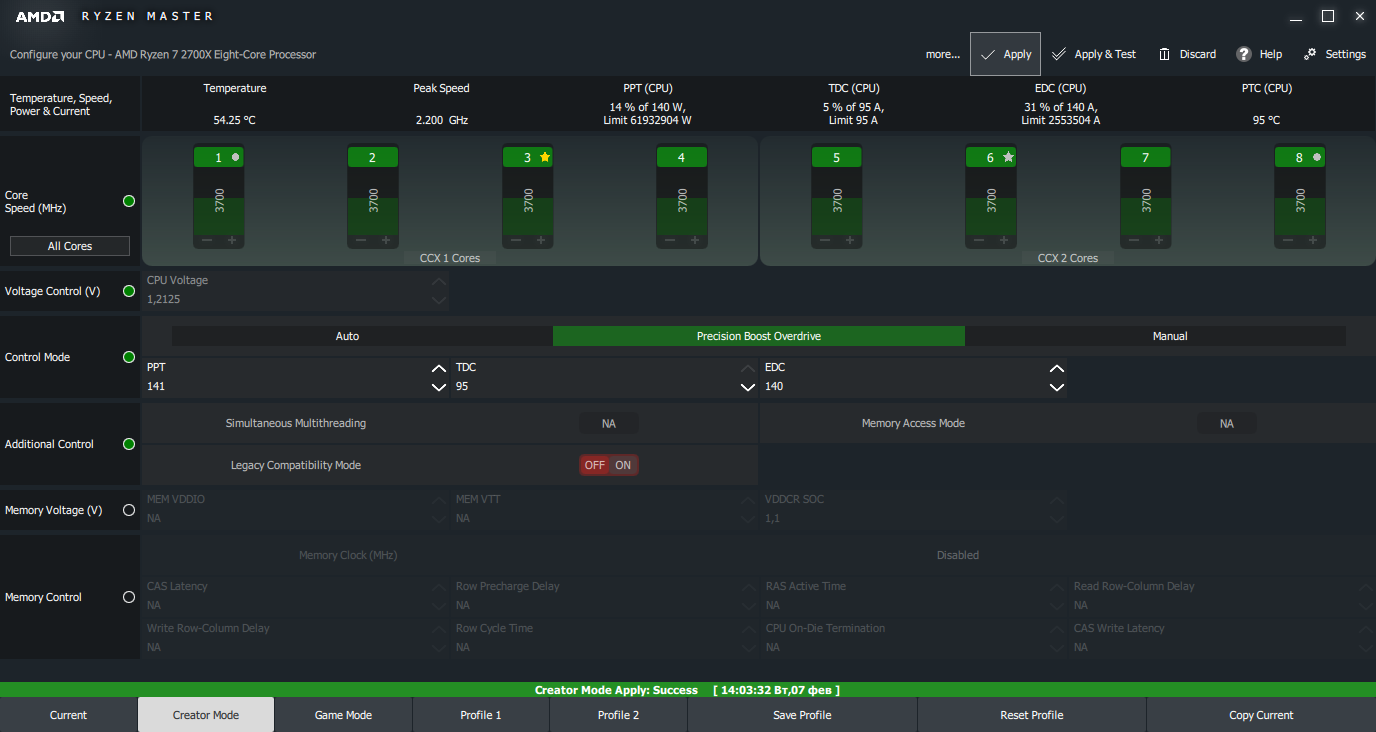Increase core 5 speed with plus

point(850,240)
